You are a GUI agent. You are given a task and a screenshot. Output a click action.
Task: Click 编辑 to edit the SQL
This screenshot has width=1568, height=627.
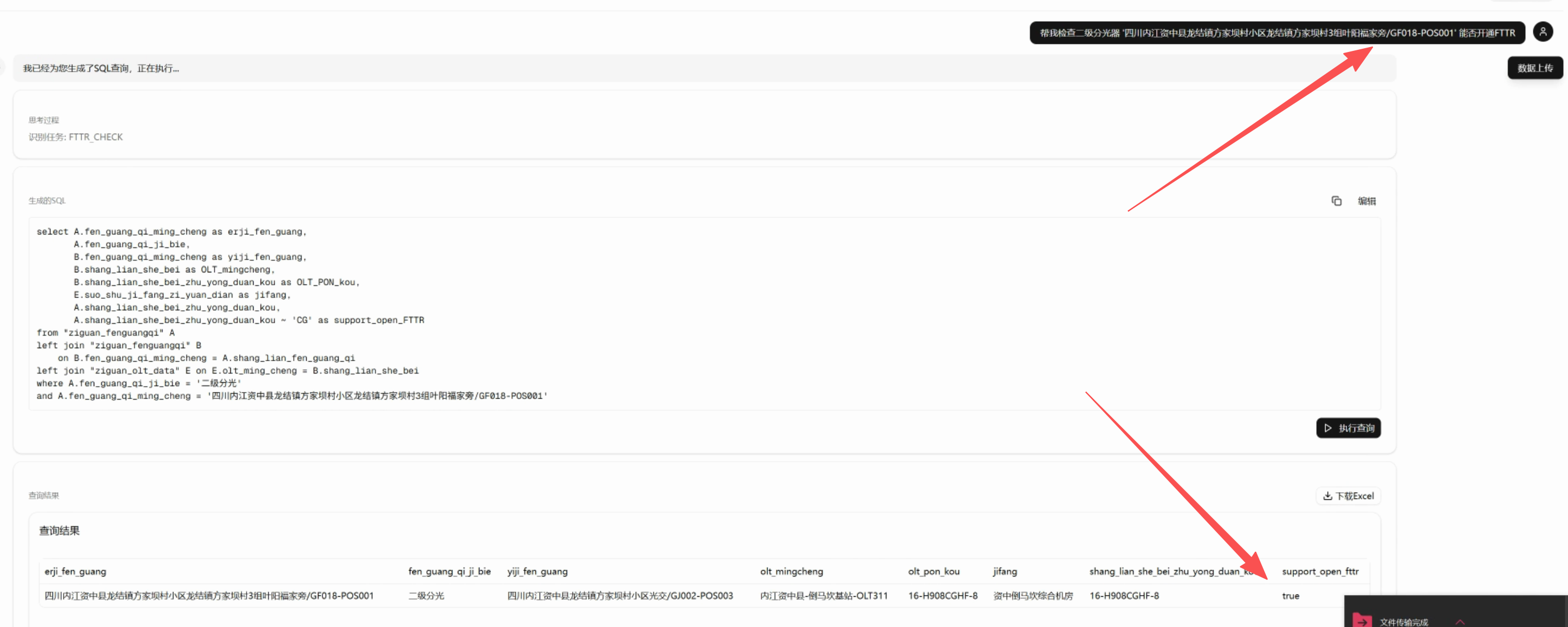pos(1366,201)
